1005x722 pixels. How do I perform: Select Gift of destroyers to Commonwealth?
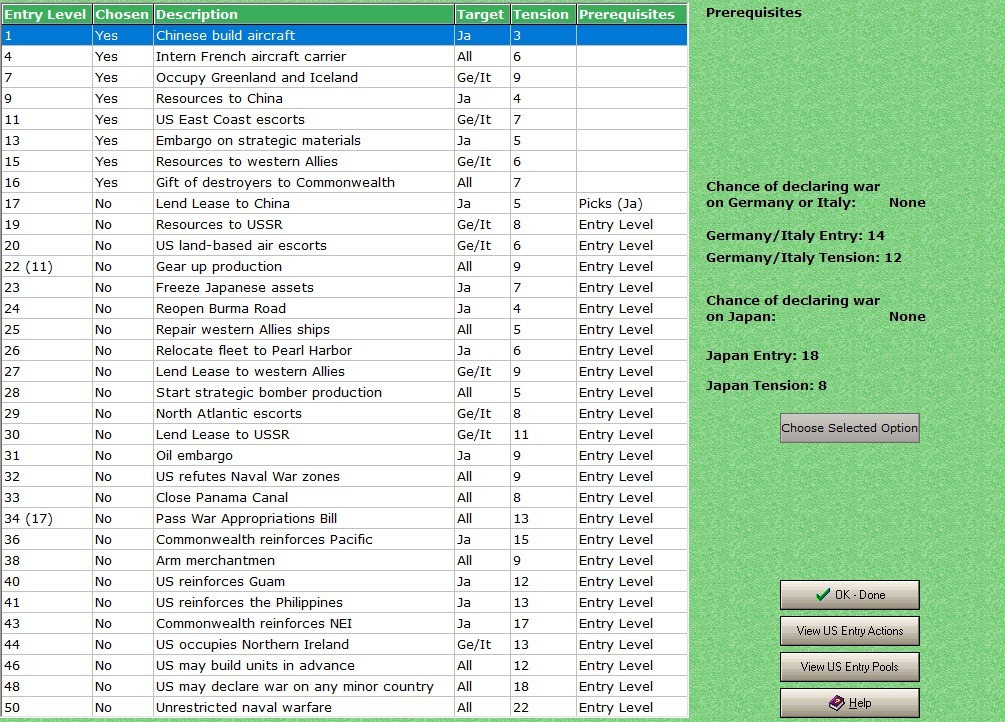(x=345, y=183)
